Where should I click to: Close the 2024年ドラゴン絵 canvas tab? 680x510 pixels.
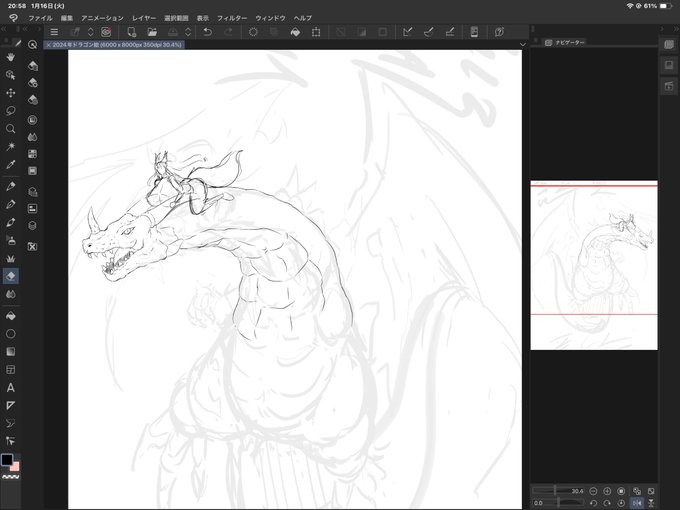point(49,45)
